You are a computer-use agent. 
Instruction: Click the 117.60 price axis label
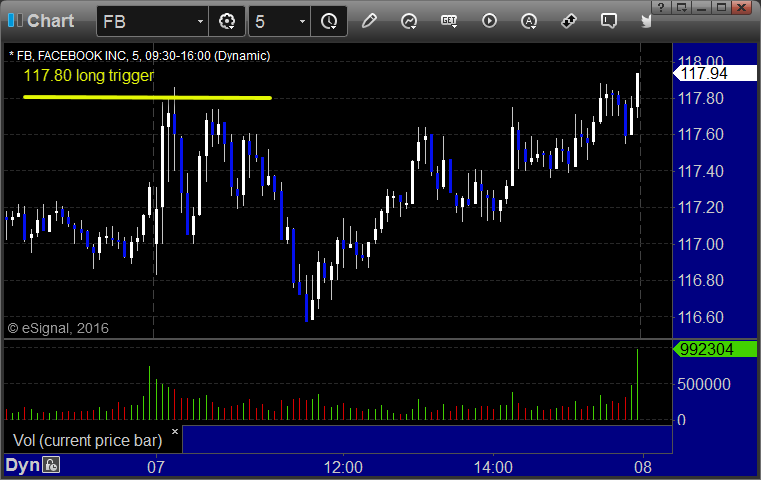(x=700, y=134)
